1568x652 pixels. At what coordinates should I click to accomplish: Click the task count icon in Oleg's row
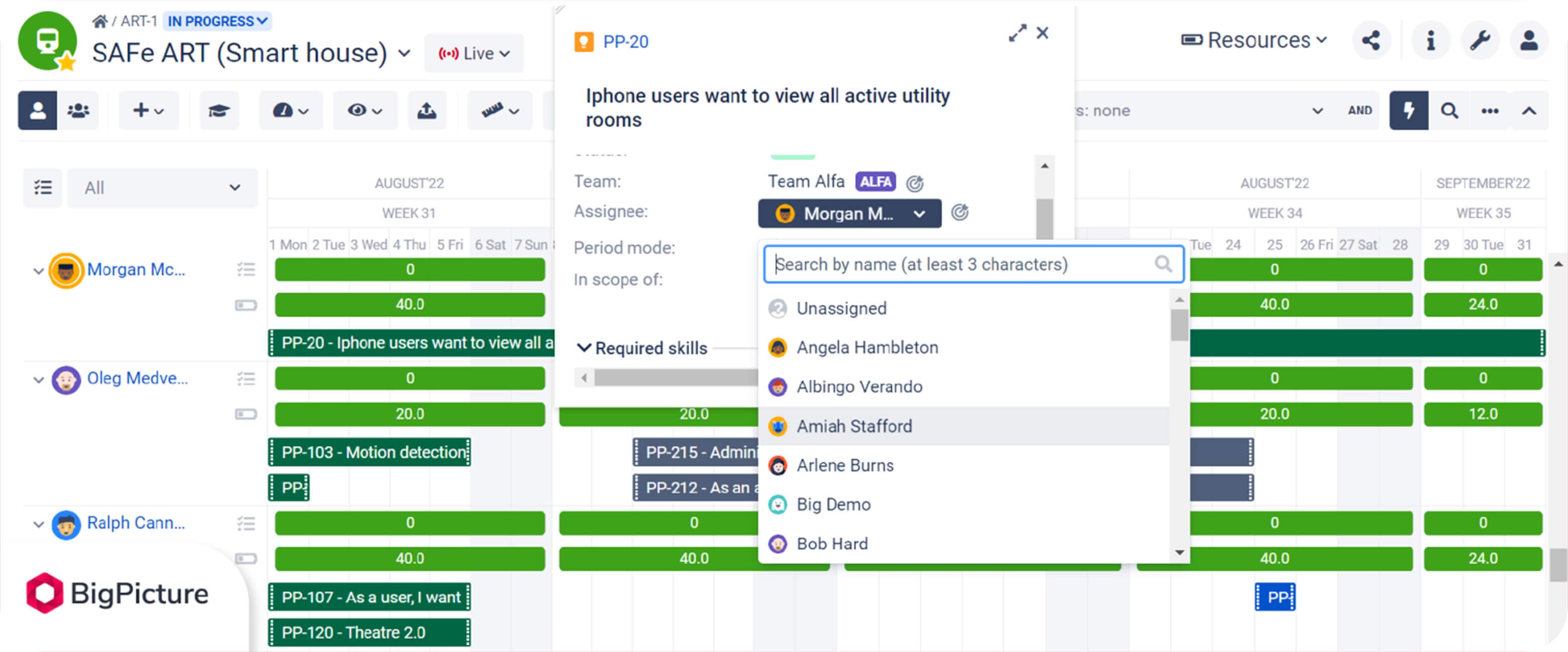(x=246, y=379)
